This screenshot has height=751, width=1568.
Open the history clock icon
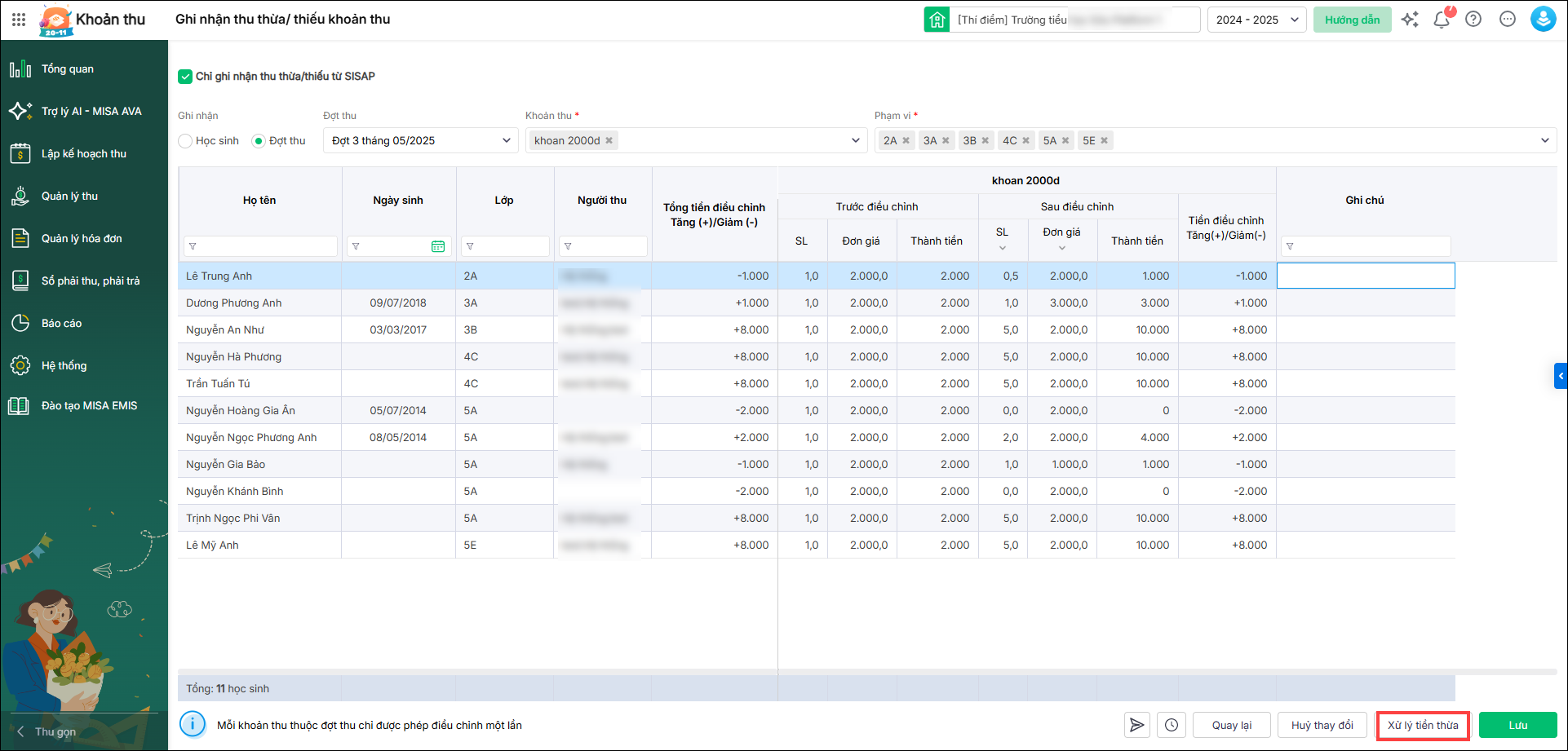click(1172, 725)
